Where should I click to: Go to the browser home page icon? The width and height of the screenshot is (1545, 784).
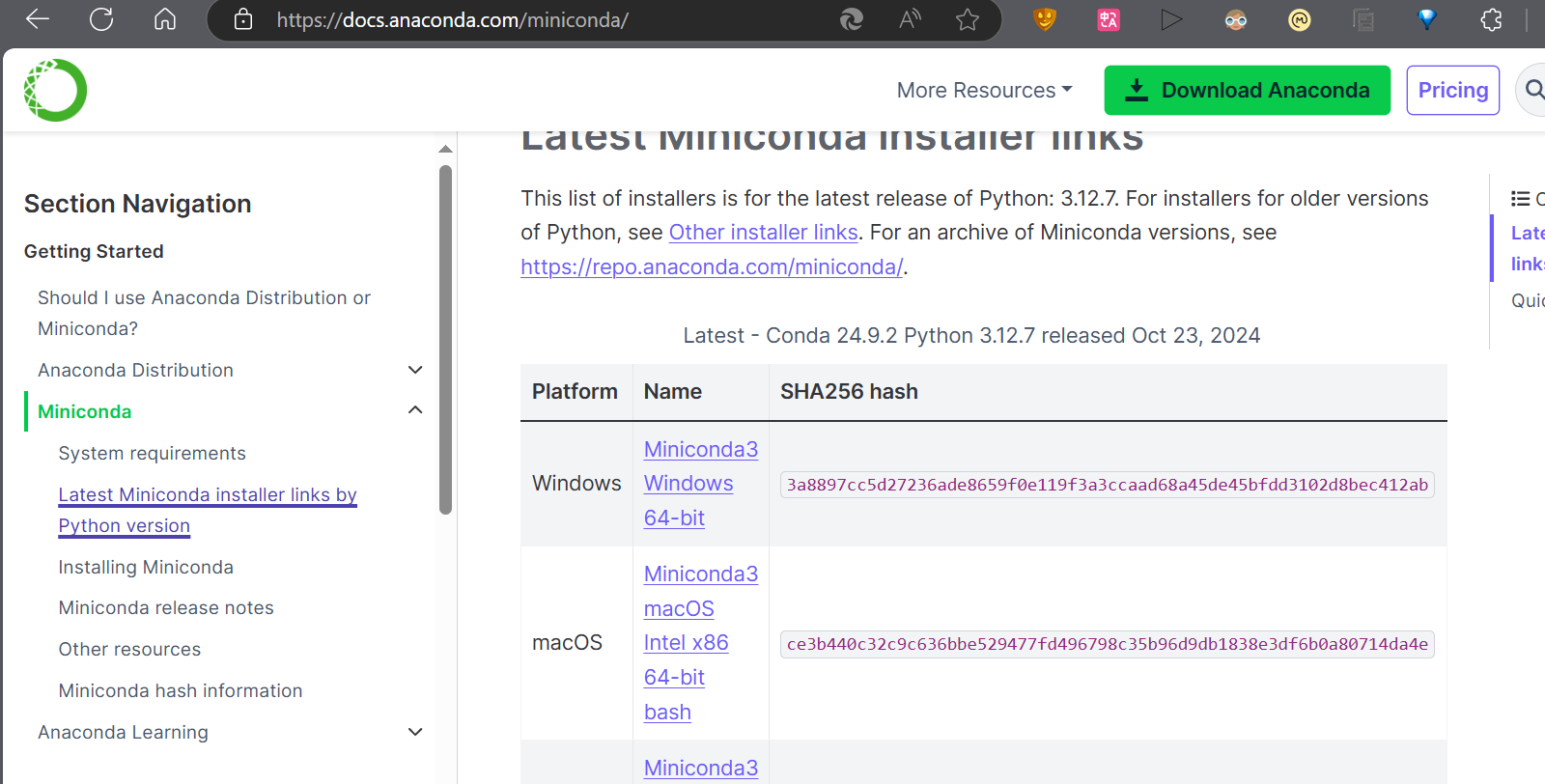(x=165, y=19)
